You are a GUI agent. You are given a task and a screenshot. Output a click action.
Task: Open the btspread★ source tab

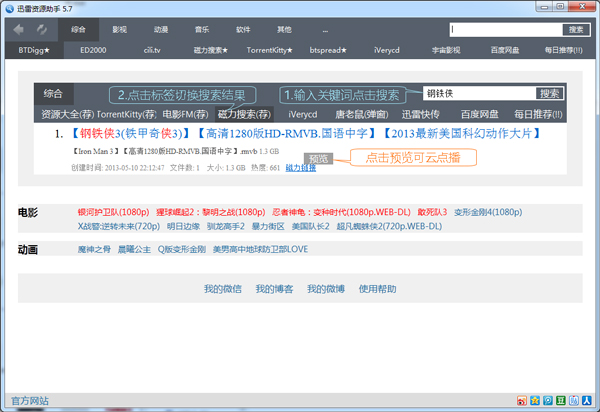(x=328, y=50)
